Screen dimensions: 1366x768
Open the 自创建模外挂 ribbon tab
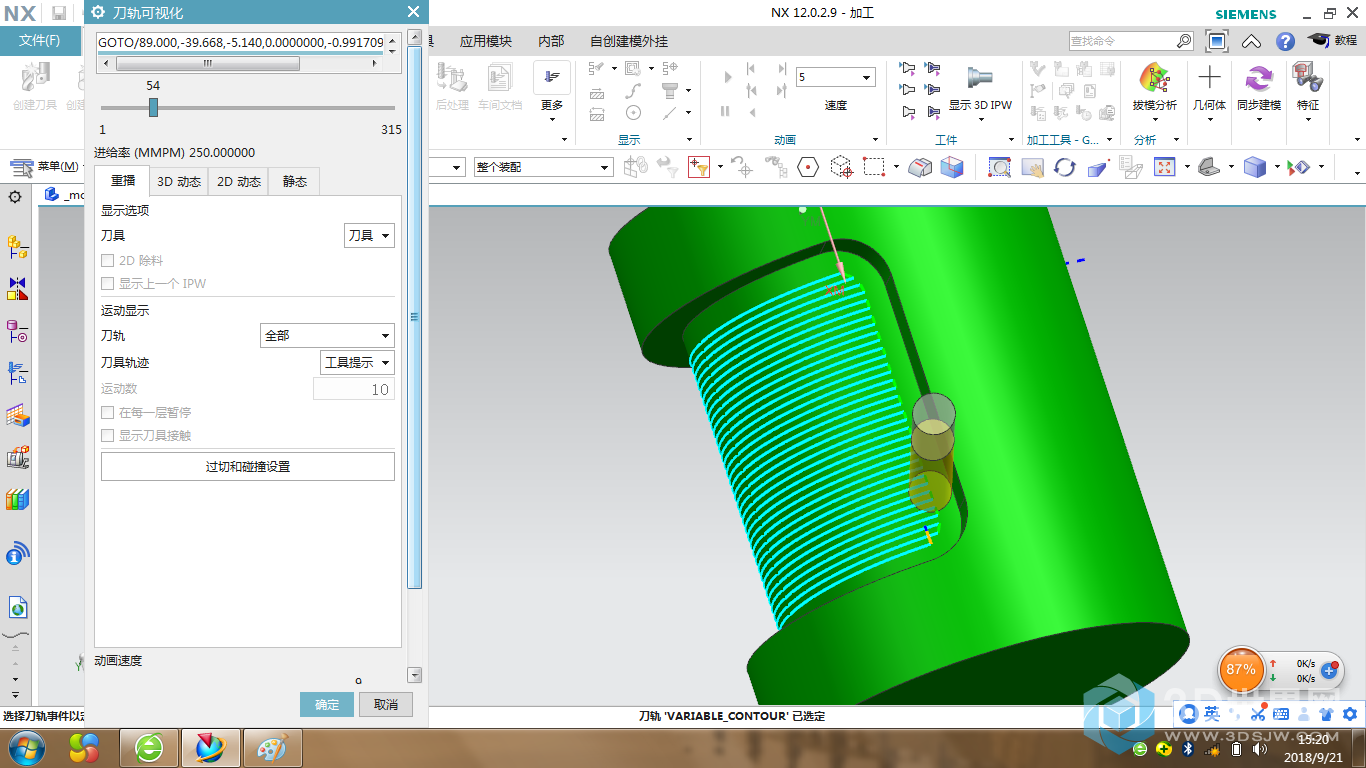pos(629,41)
